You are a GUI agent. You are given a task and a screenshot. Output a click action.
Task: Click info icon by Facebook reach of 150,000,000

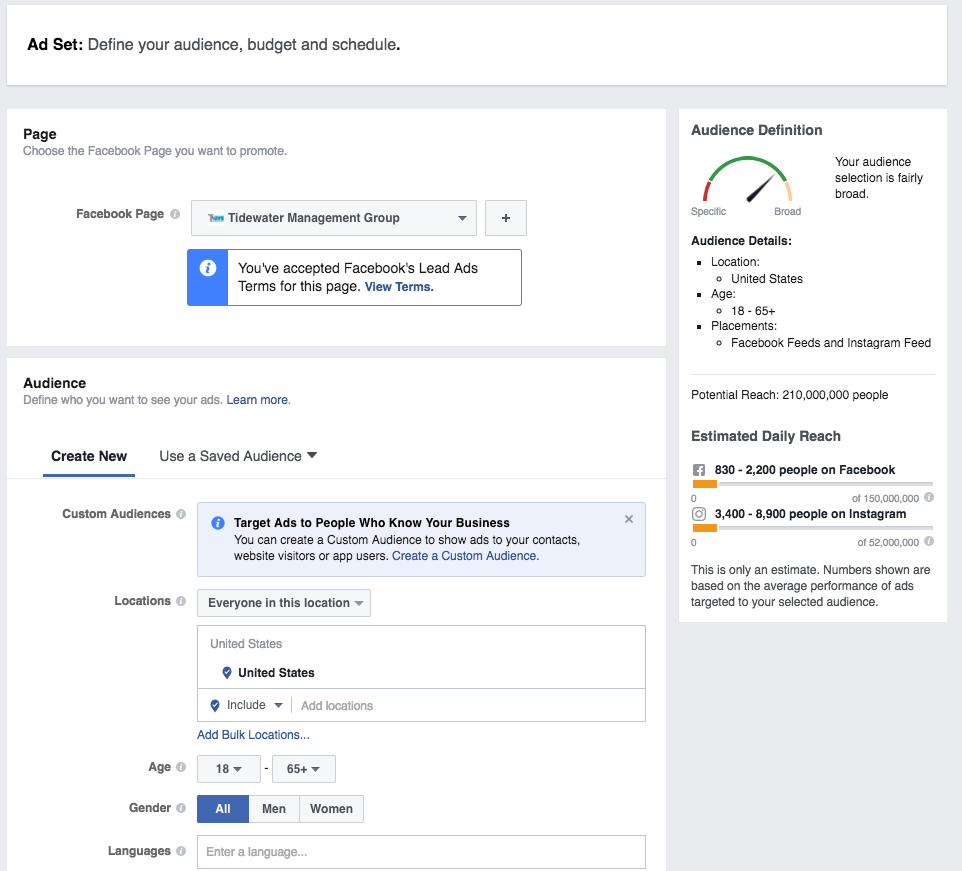click(929, 497)
